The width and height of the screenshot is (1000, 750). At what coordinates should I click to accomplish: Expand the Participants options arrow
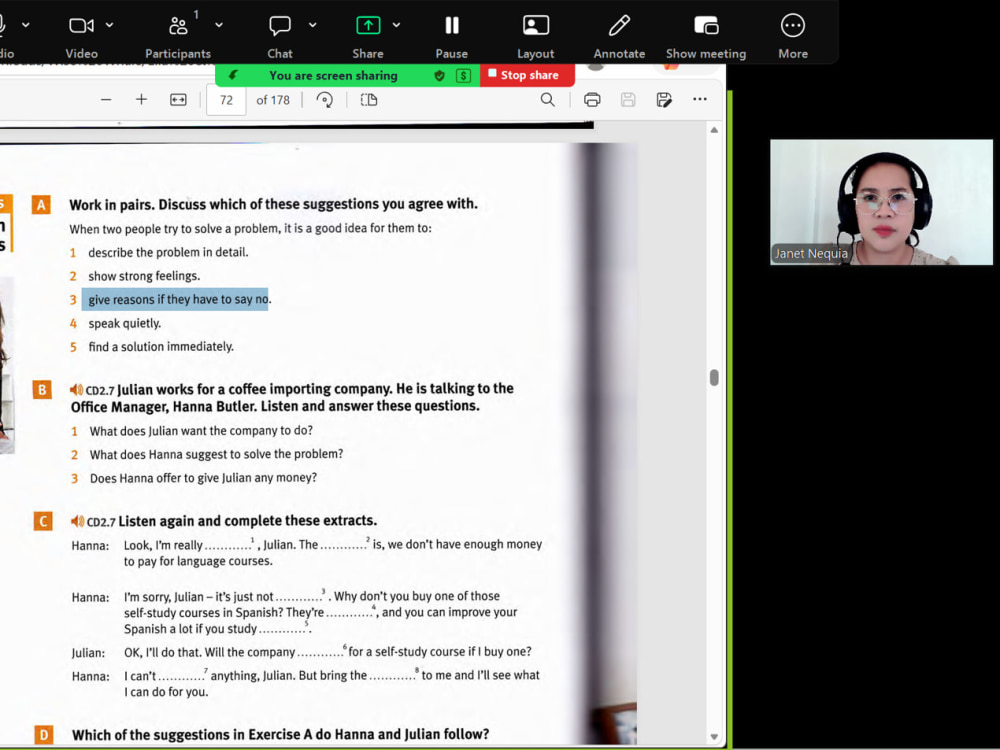(219, 25)
